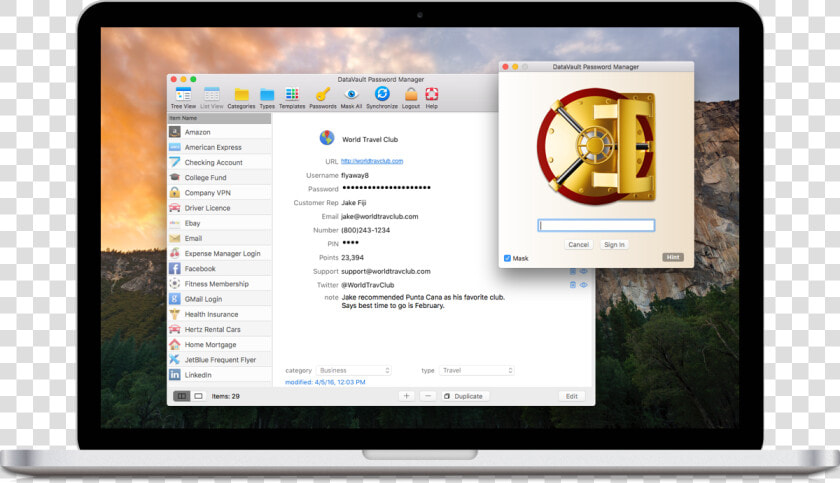Screen dimensions: 840x483
Task: Copy the Twitter field value
Action: coord(573,285)
